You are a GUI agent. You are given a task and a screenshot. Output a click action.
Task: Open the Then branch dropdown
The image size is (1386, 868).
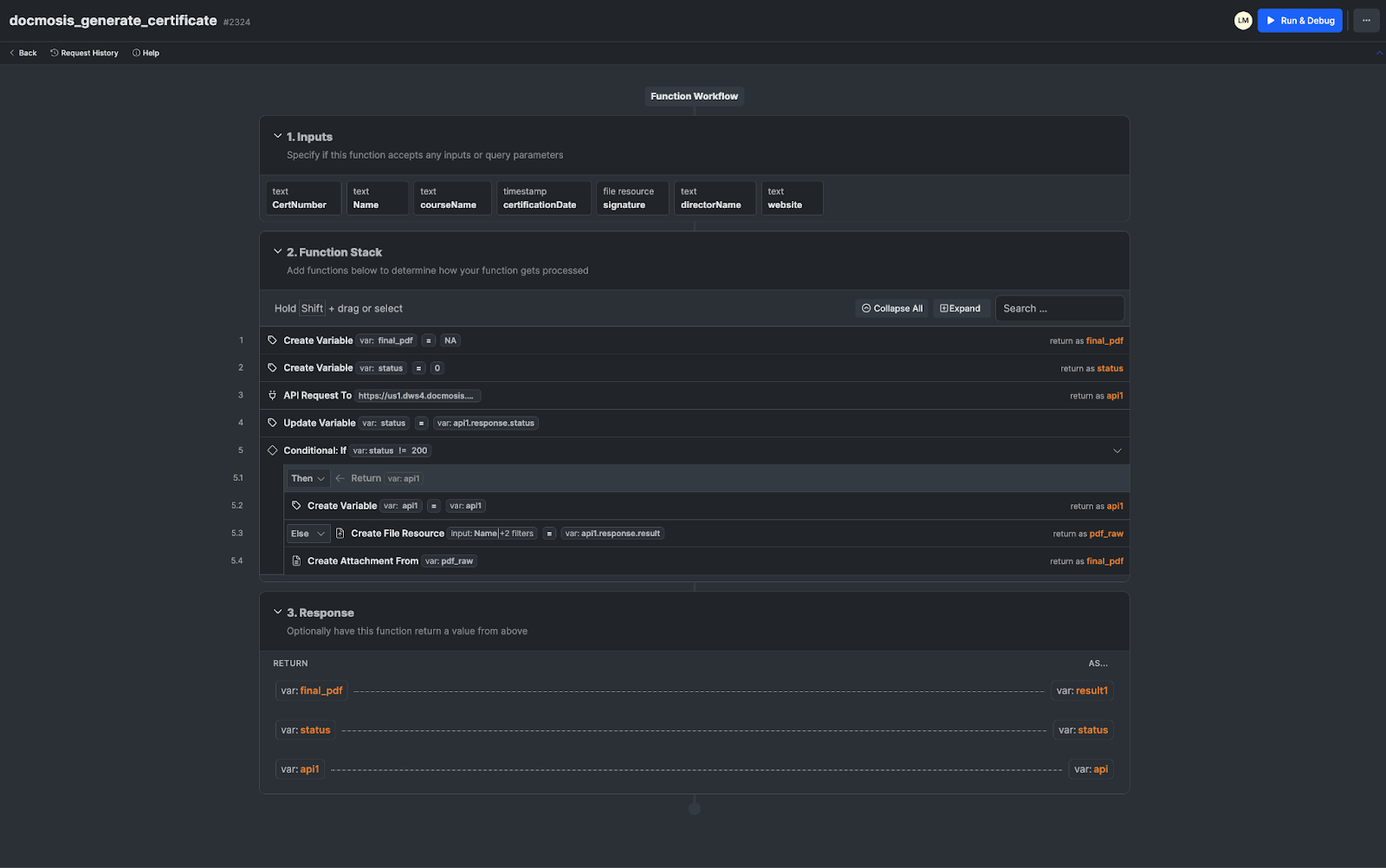tap(308, 478)
